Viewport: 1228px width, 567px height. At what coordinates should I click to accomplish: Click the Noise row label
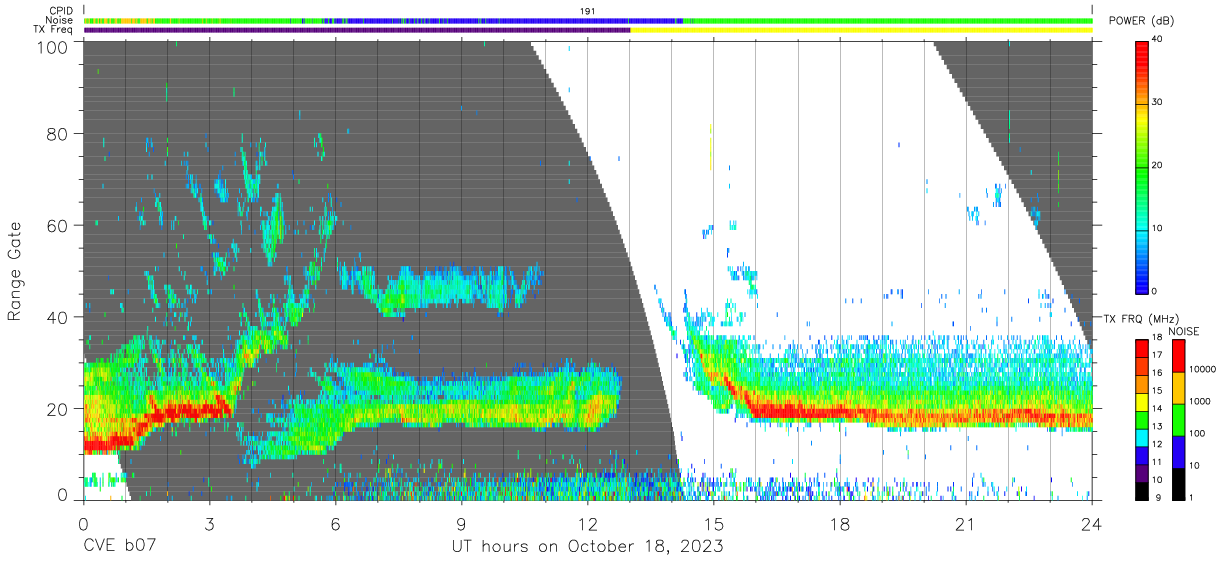pyautogui.click(x=59, y=20)
